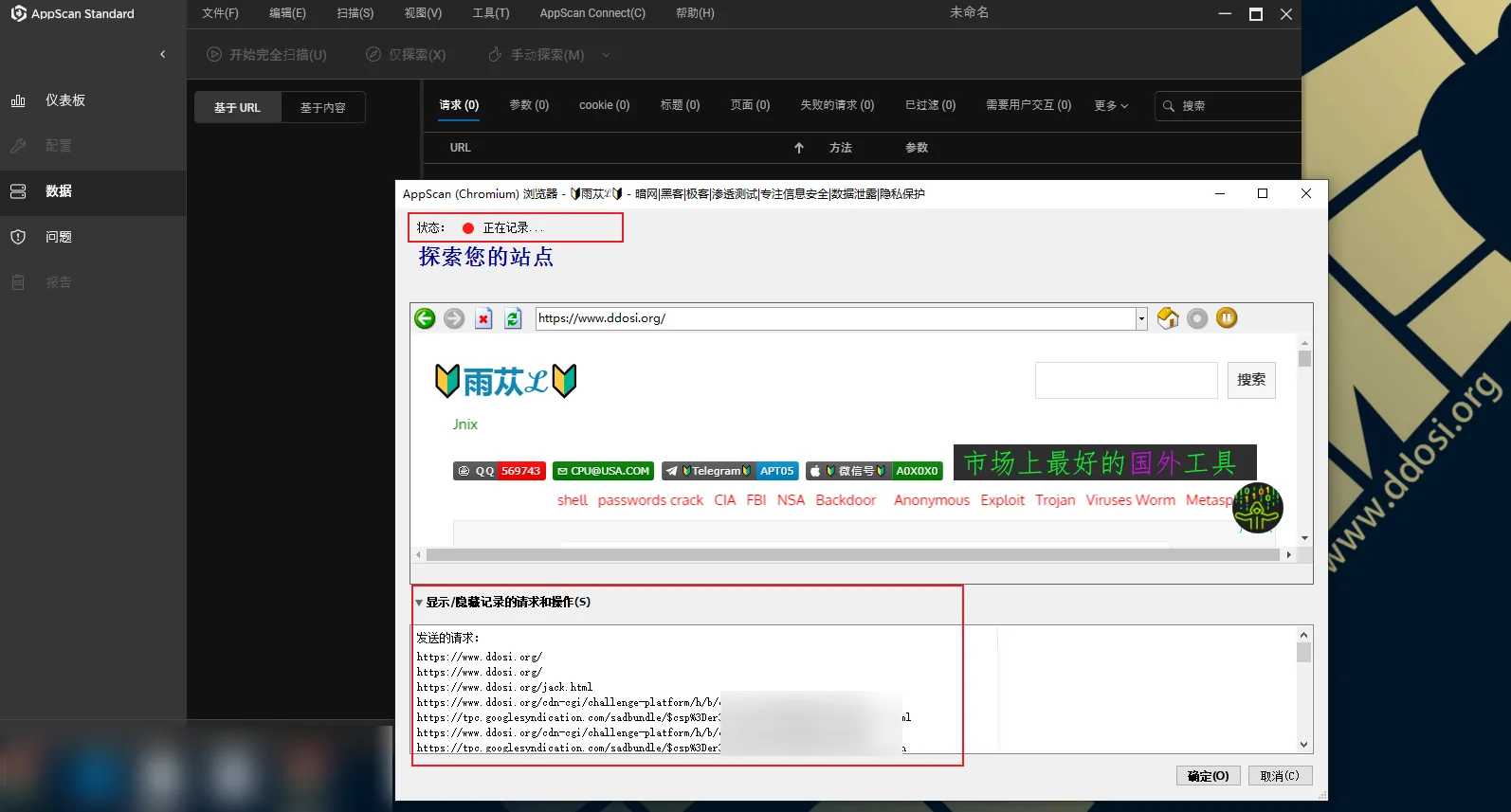The height and width of the screenshot is (812, 1511).
Task: Click the grey browser forward arrow
Action: [454, 318]
